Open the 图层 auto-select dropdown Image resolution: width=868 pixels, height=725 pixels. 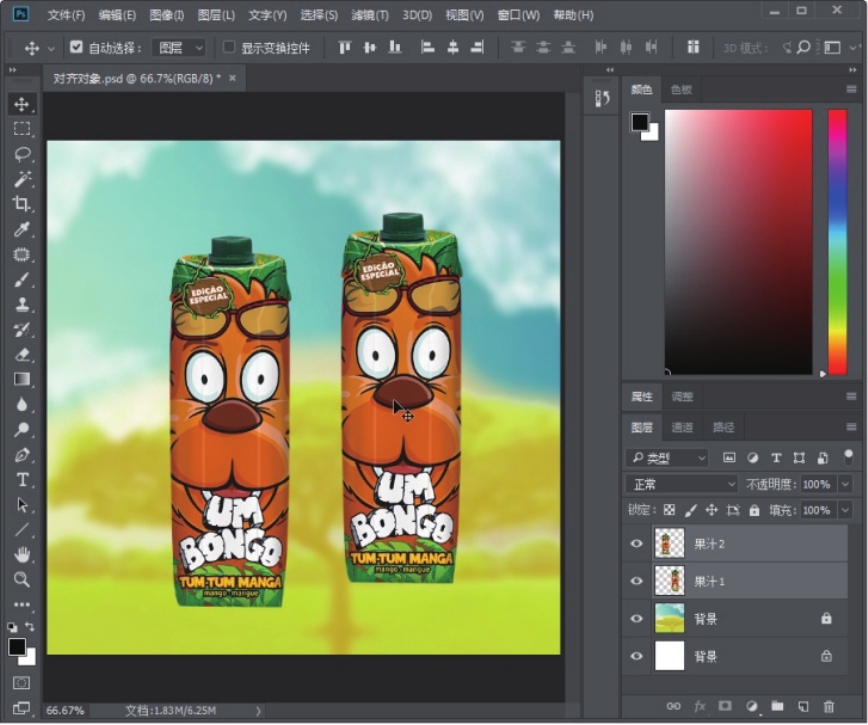tap(179, 48)
